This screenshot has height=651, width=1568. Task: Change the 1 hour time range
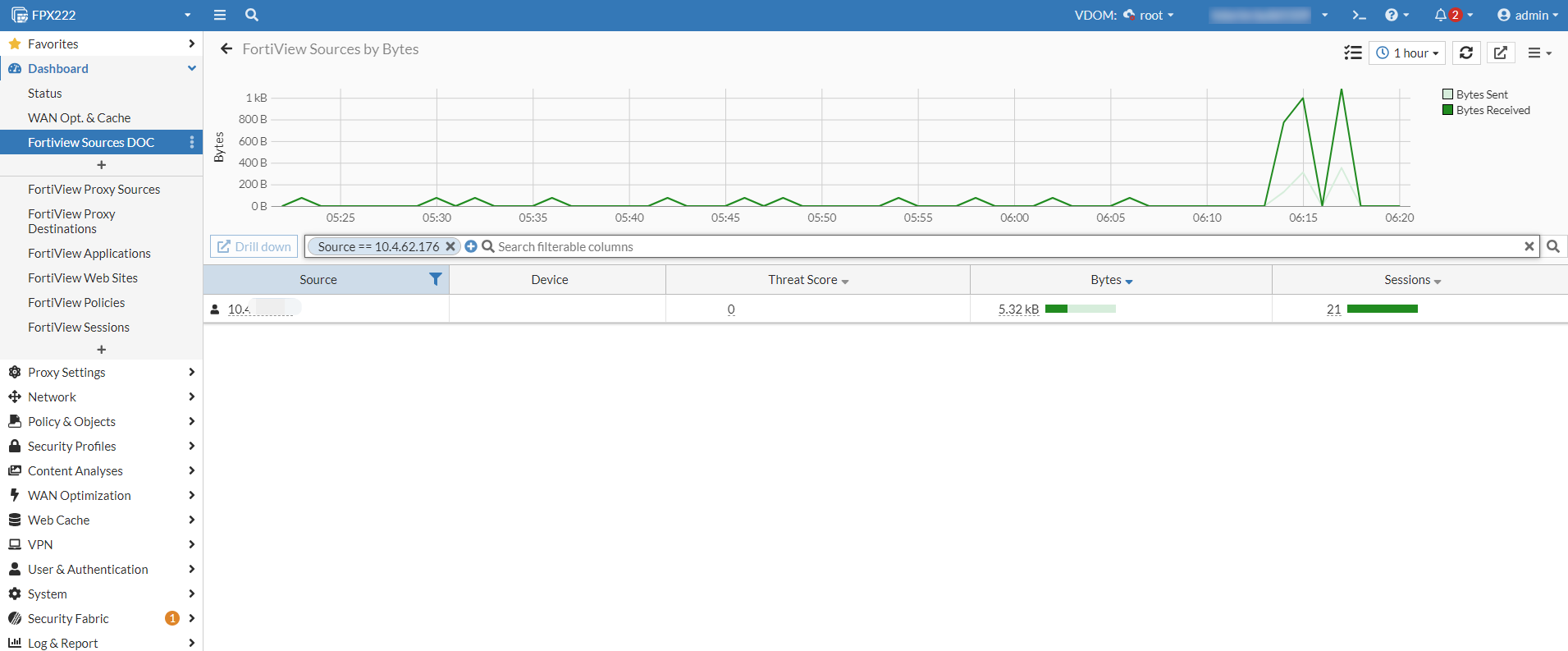[1407, 53]
